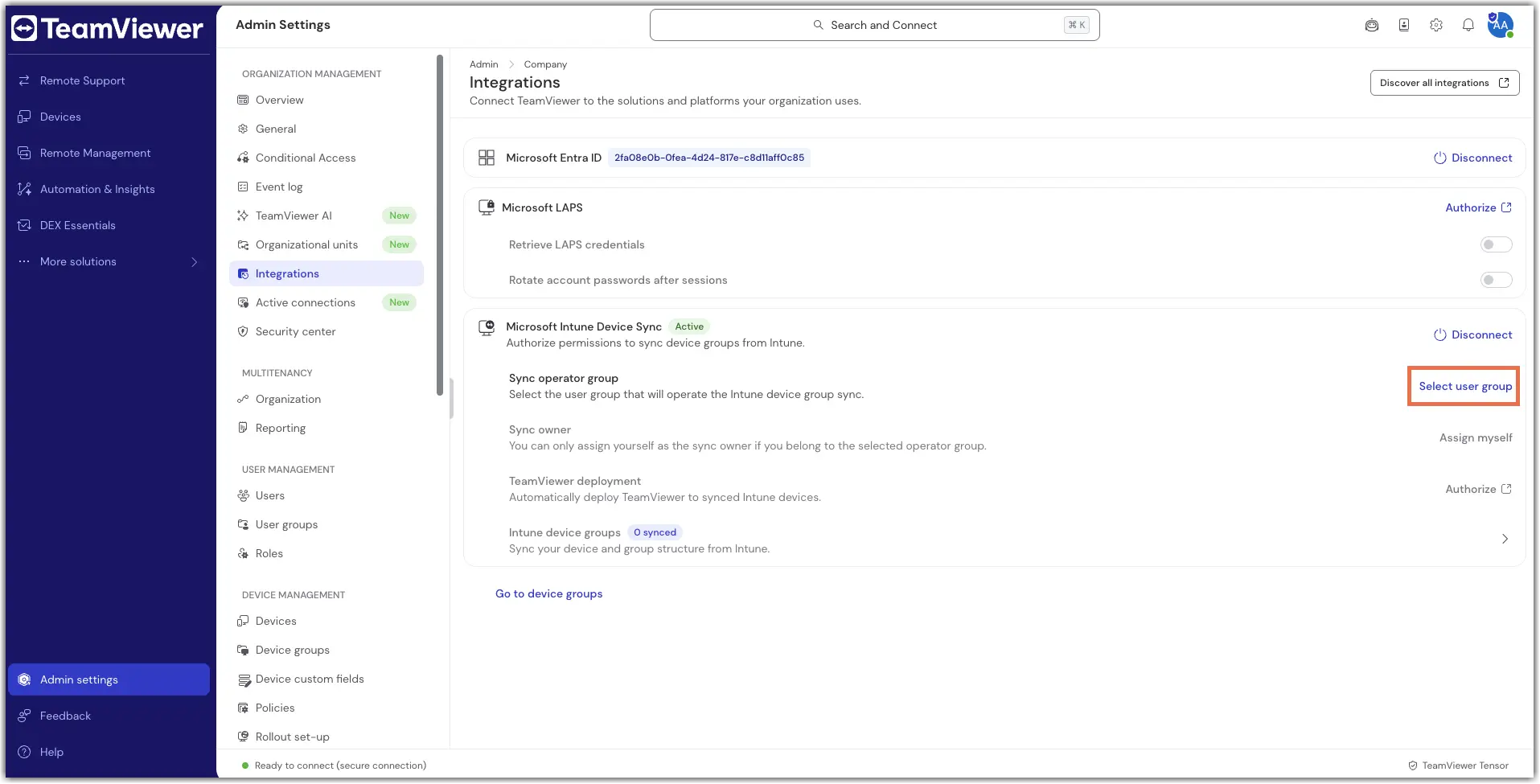Viewport: 1540px width, 784px height.
Task: Click the Microsoft Entra ID grid icon
Action: pyautogui.click(x=487, y=158)
